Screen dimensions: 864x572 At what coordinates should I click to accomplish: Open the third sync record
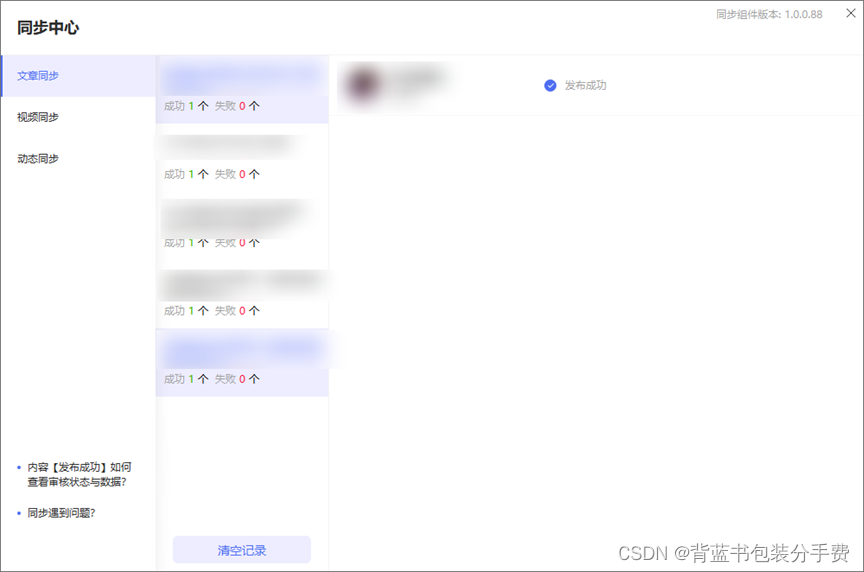point(242,226)
